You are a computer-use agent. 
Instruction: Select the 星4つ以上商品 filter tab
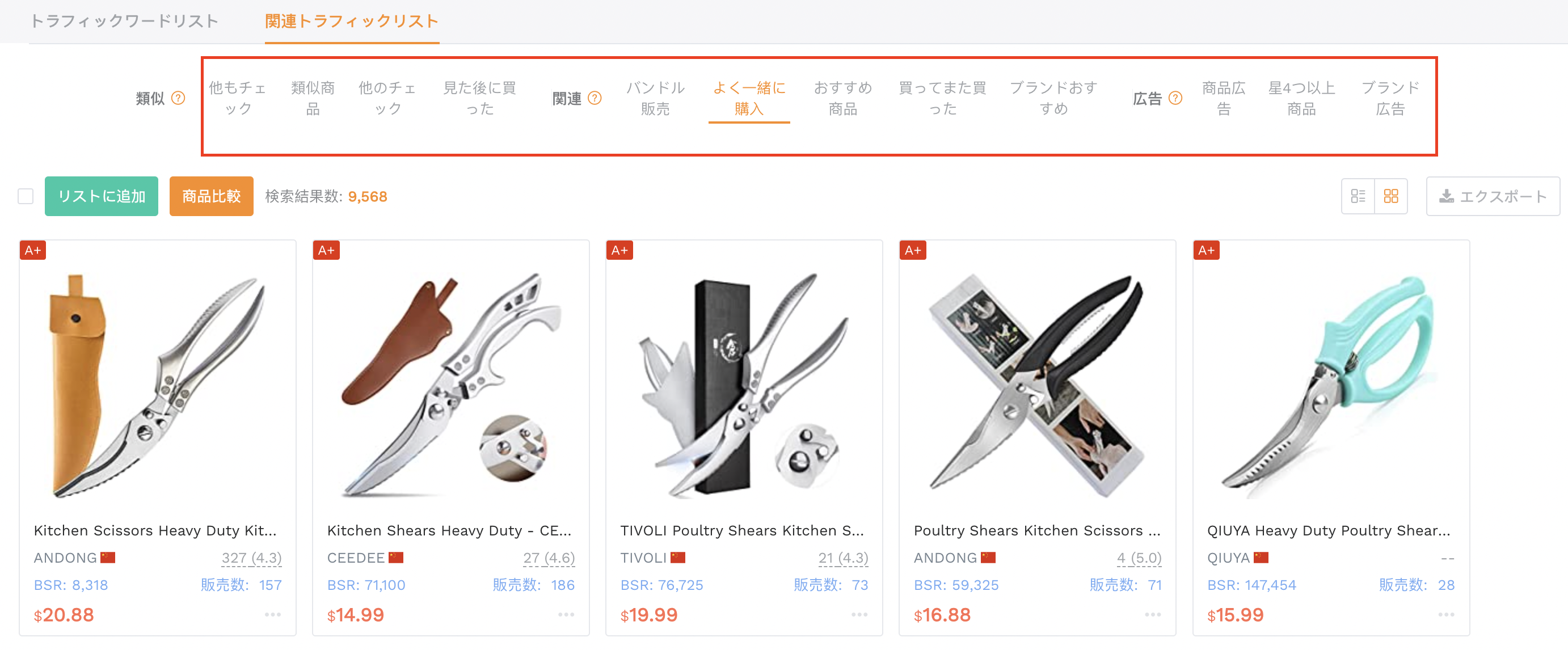tap(1301, 98)
